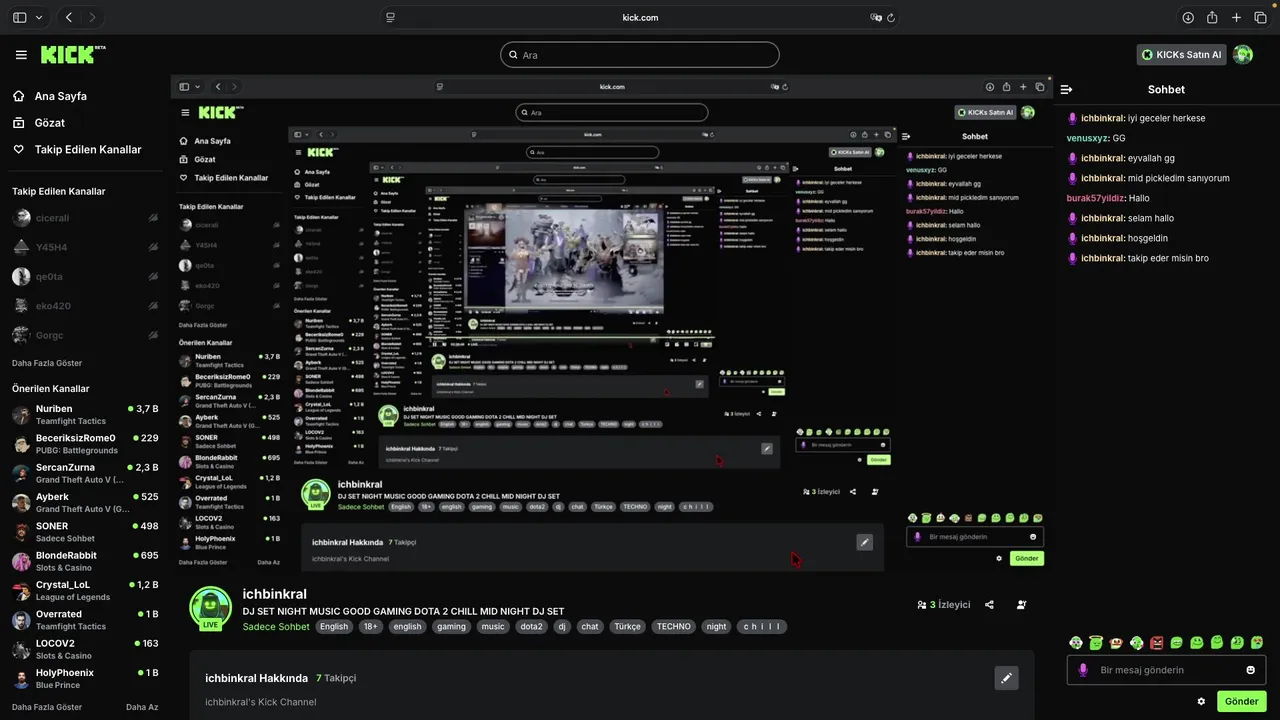
Task: Click the KICK logo to go home
Action: (73, 54)
